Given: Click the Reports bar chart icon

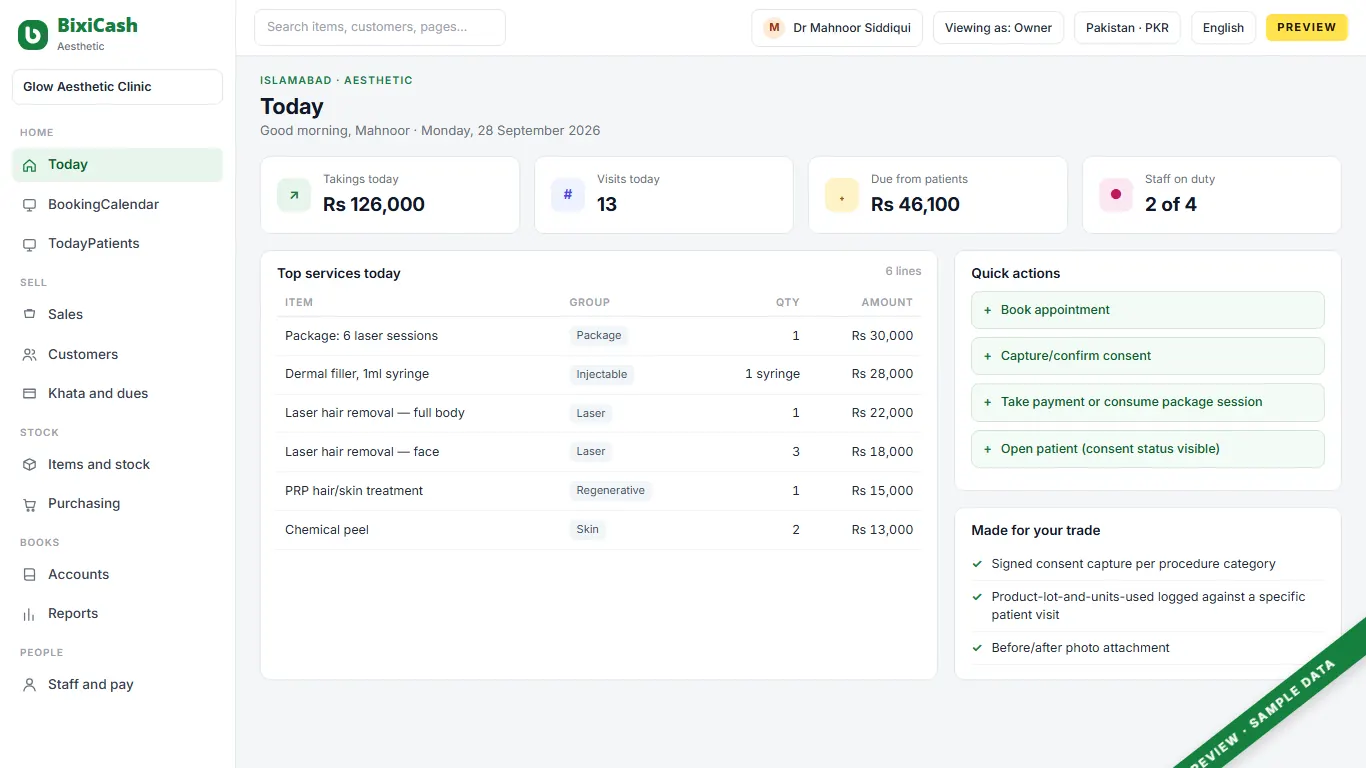Looking at the screenshot, I should (29, 614).
